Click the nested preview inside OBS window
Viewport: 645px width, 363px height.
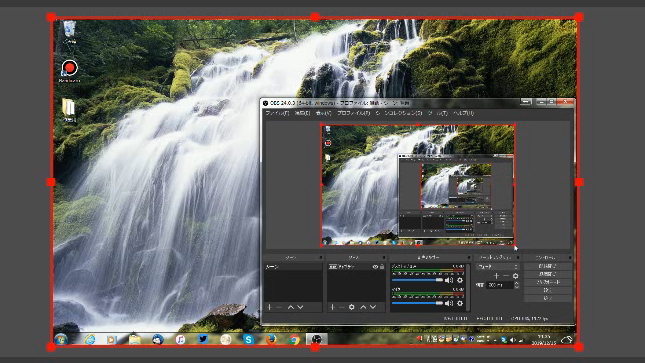pyautogui.click(x=418, y=185)
